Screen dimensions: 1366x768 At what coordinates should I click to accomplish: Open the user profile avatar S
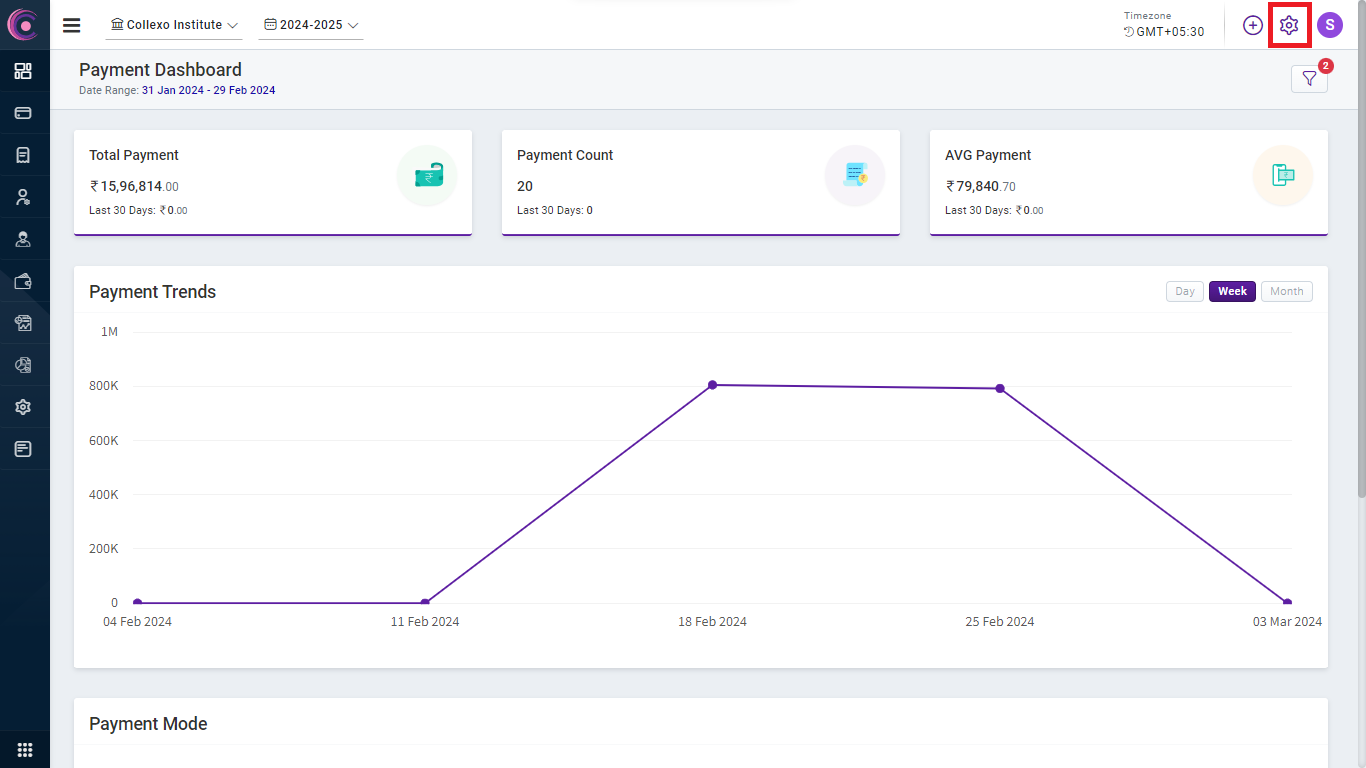[1329, 25]
